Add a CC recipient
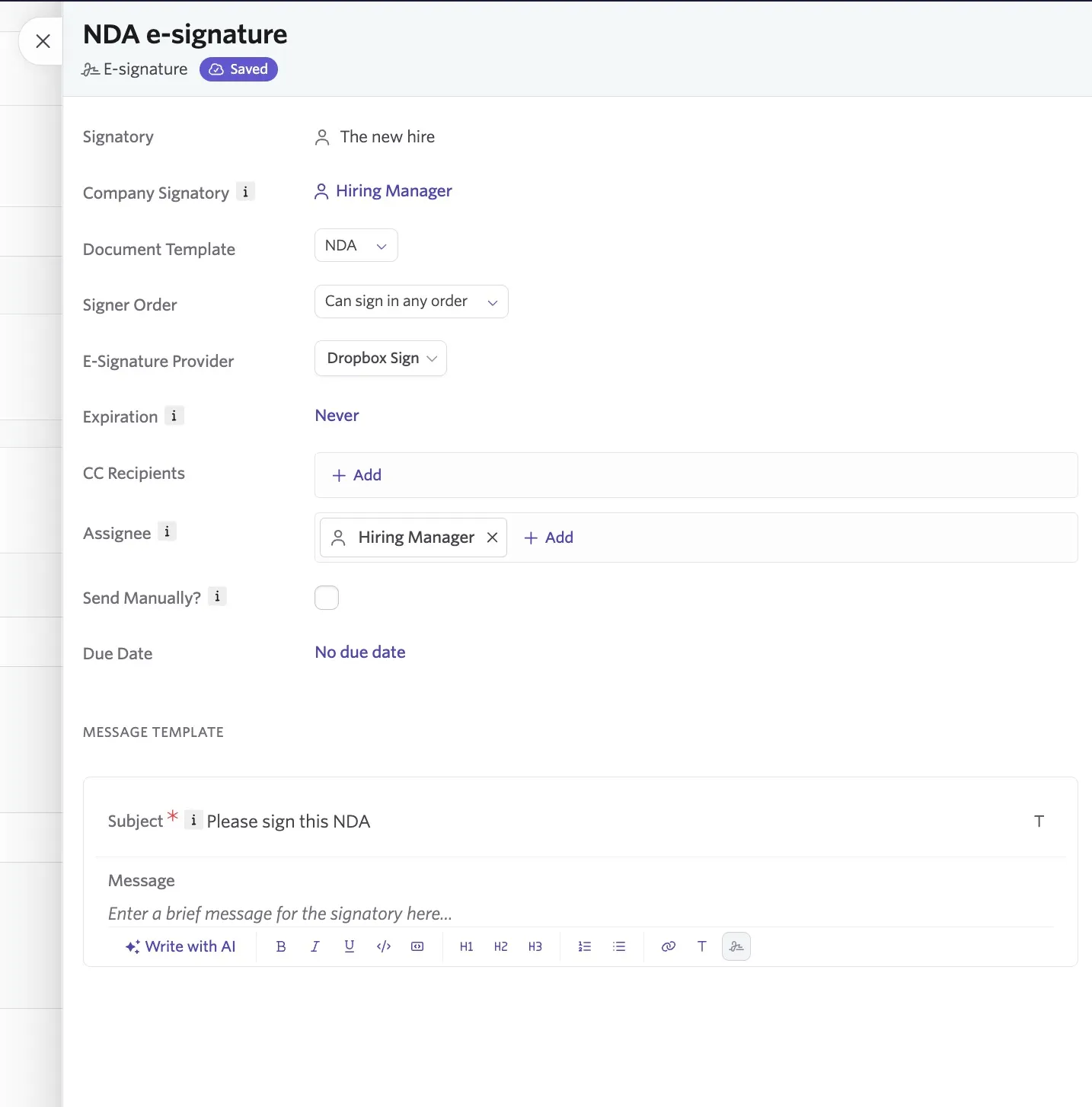The height and width of the screenshot is (1107, 1092). tap(356, 475)
